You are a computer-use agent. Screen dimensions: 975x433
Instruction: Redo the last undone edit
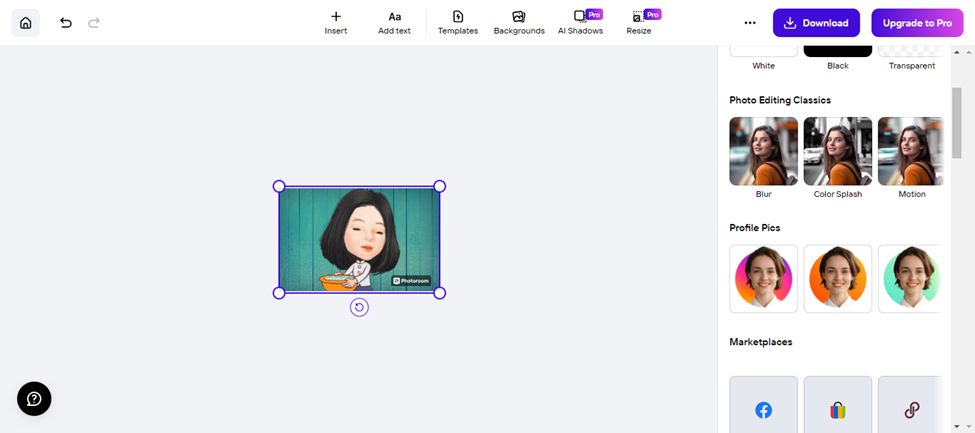tap(94, 23)
